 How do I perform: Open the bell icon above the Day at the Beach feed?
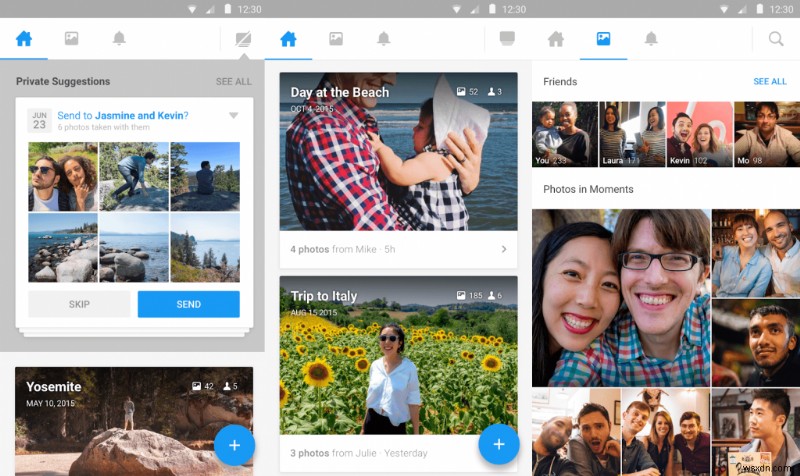point(384,39)
